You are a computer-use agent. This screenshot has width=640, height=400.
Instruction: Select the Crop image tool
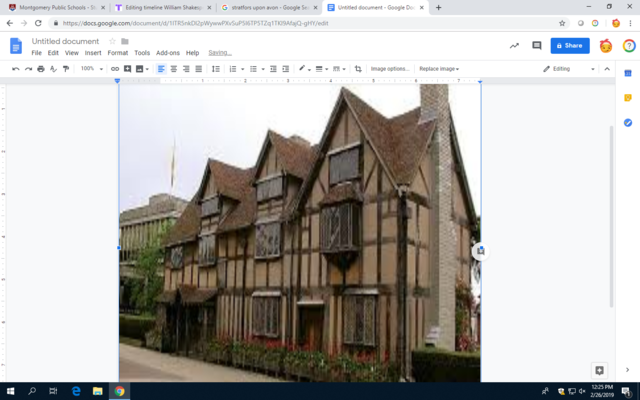pyautogui.click(x=358, y=69)
